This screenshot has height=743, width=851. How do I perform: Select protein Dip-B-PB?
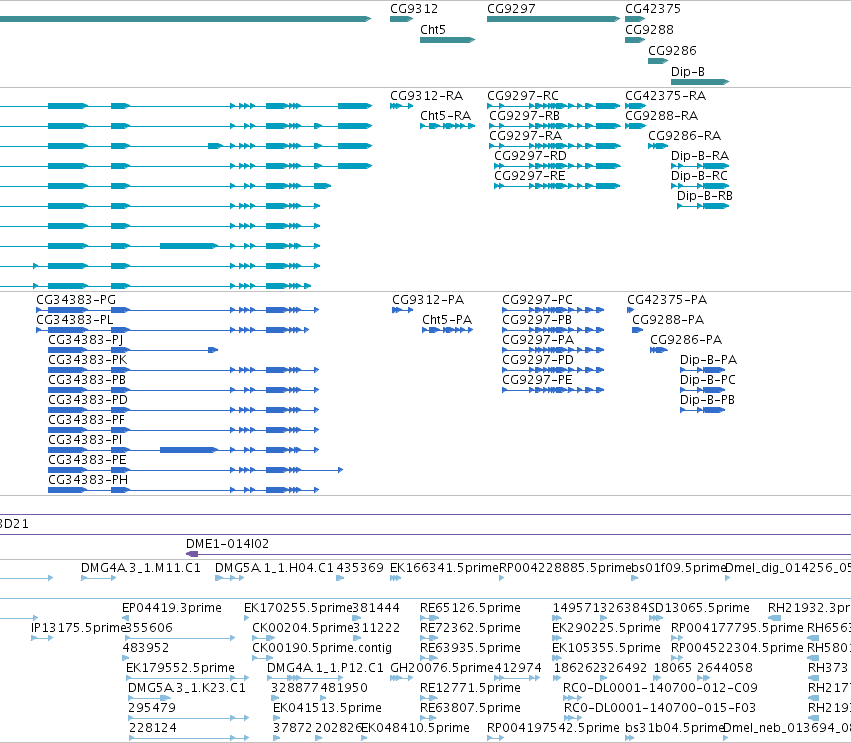coord(707,400)
